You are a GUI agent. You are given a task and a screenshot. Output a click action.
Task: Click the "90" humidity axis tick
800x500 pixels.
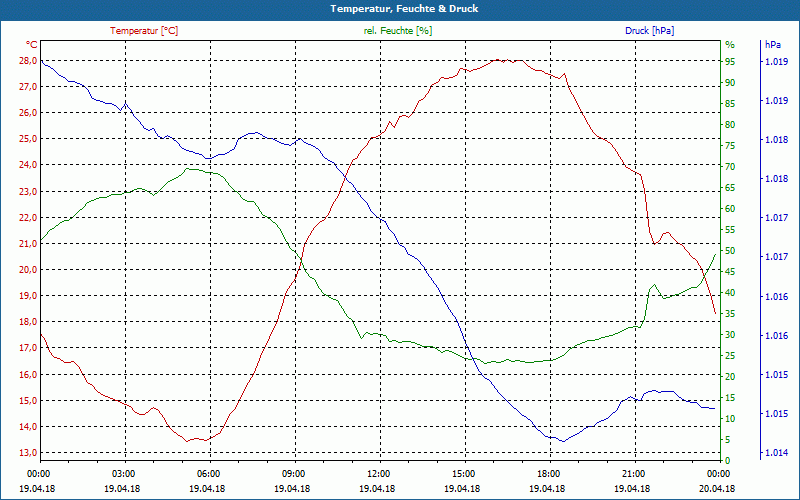(x=730, y=83)
